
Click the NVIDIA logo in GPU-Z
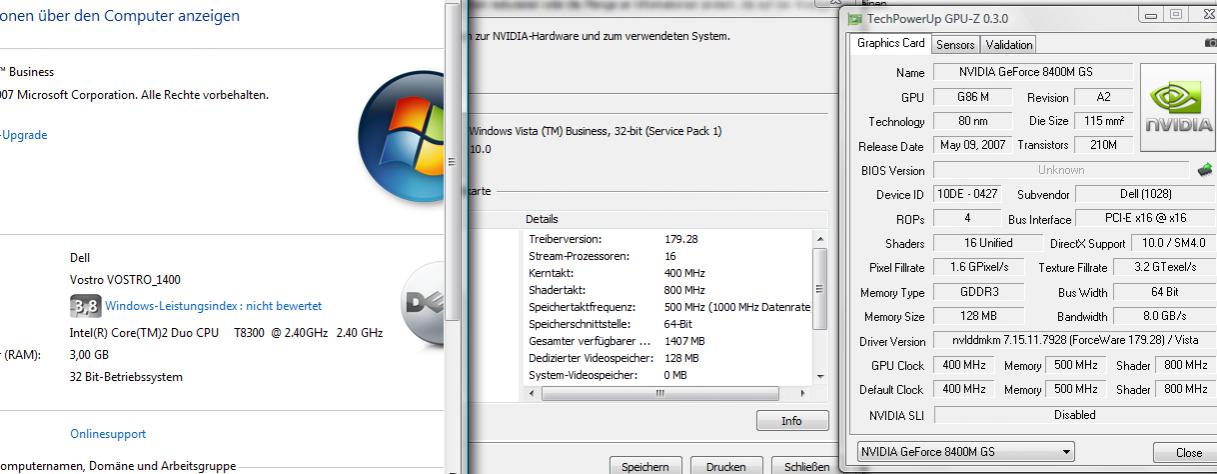pos(1179,106)
